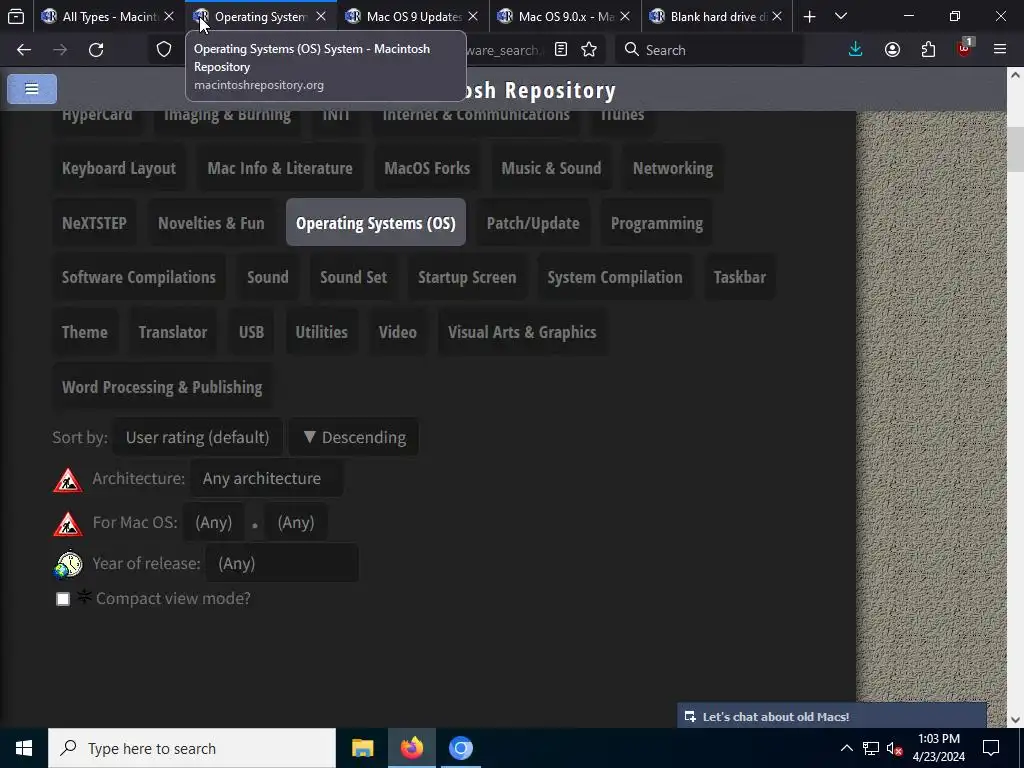
Task: Show hidden system tray icons
Action: click(846, 748)
